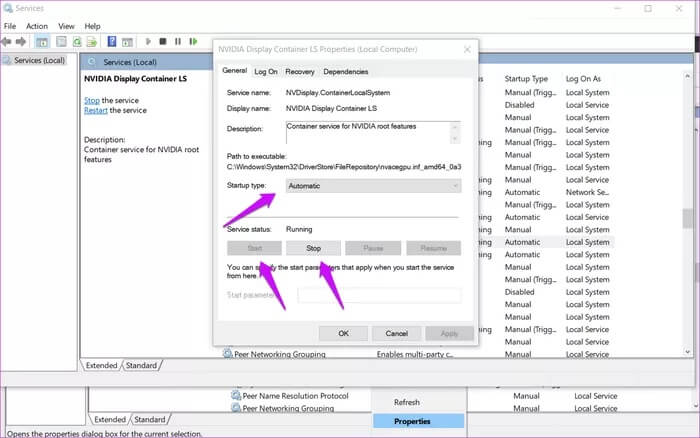Click the Extended tab in background window

tap(110, 419)
